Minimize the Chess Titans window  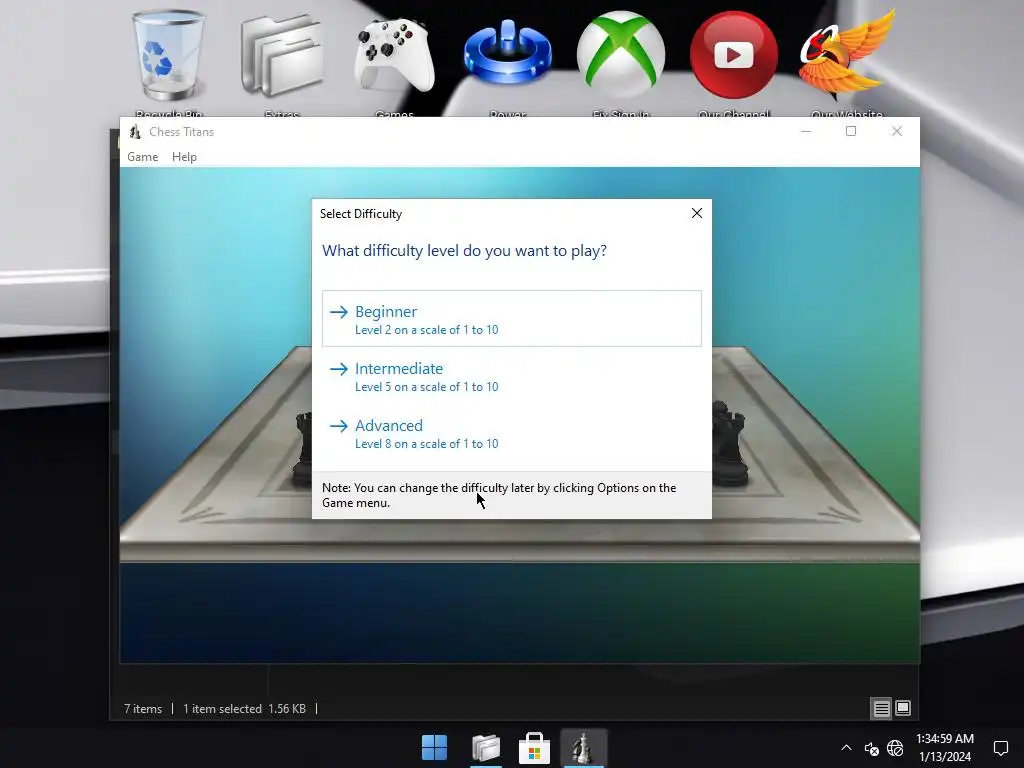click(x=806, y=131)
